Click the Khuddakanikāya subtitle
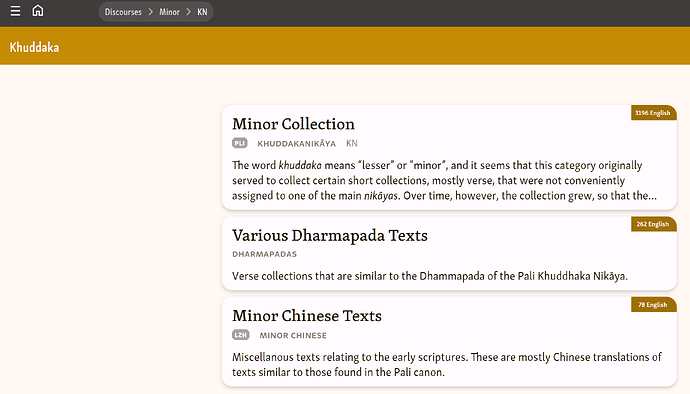The image size is (690, 394). click(297, 144)
